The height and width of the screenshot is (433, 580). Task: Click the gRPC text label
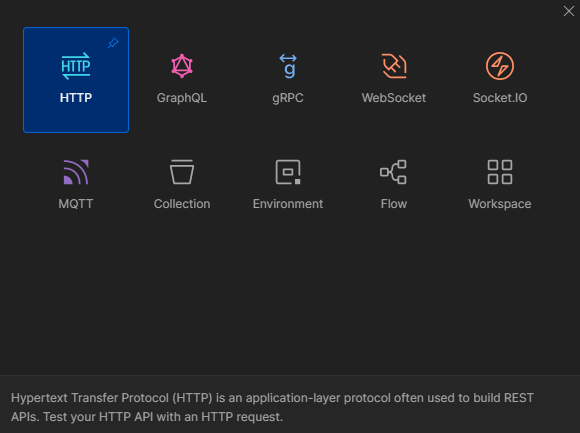[x=288, y=98]
